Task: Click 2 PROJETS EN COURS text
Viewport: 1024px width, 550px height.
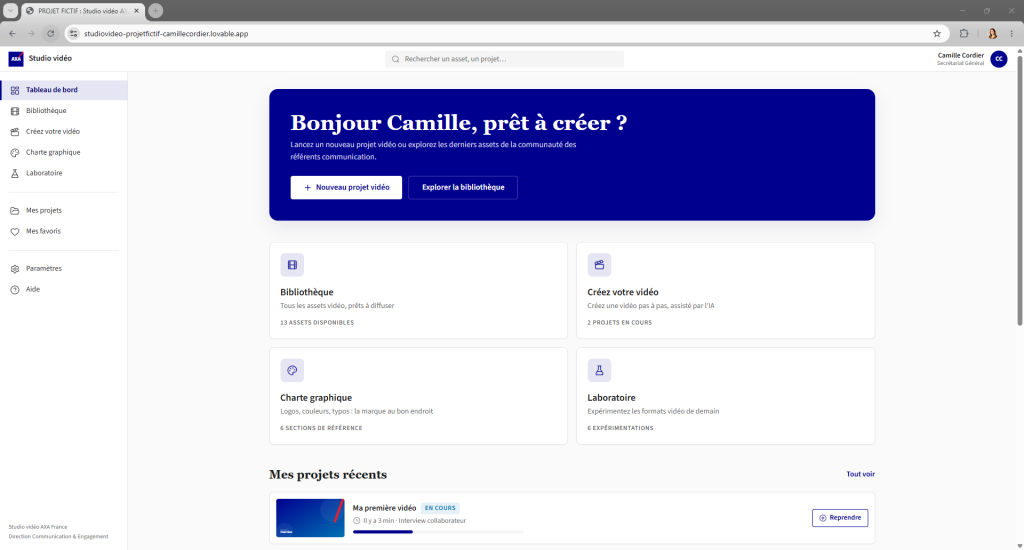Action: coord(619,323)
